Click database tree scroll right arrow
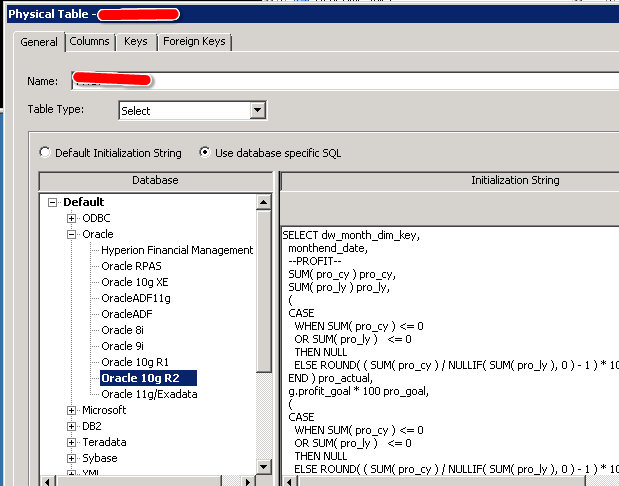Screen dimensions: 619x486 tap(248, 481)
